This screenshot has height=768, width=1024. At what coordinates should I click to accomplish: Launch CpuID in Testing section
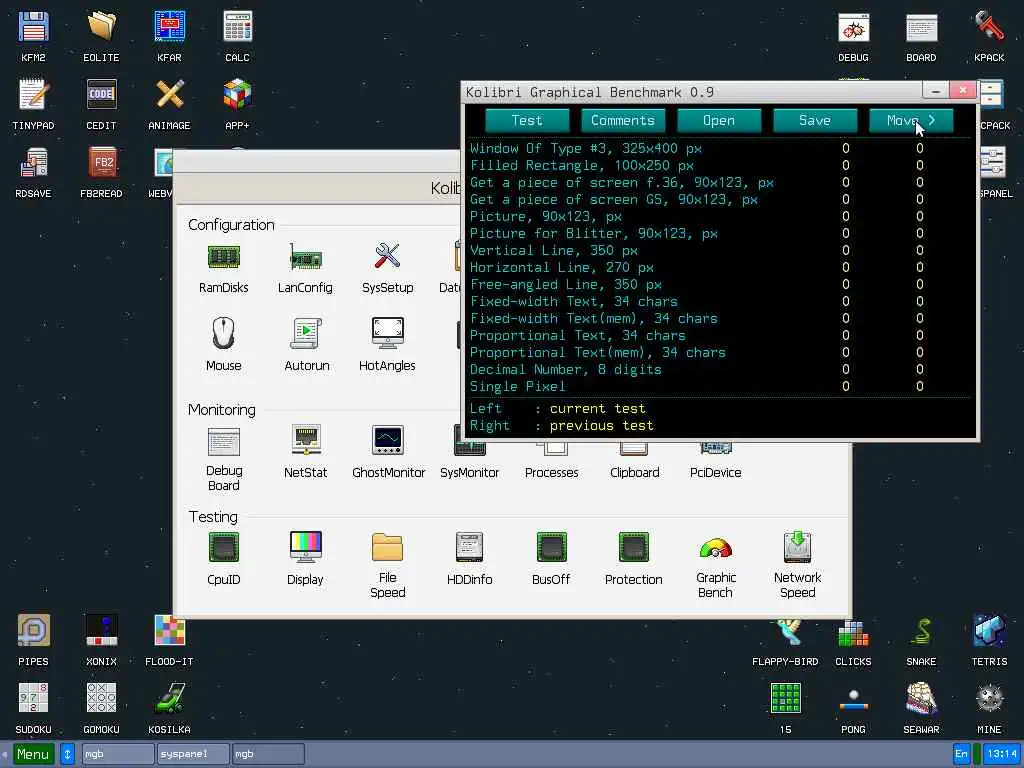click(224, 548)
